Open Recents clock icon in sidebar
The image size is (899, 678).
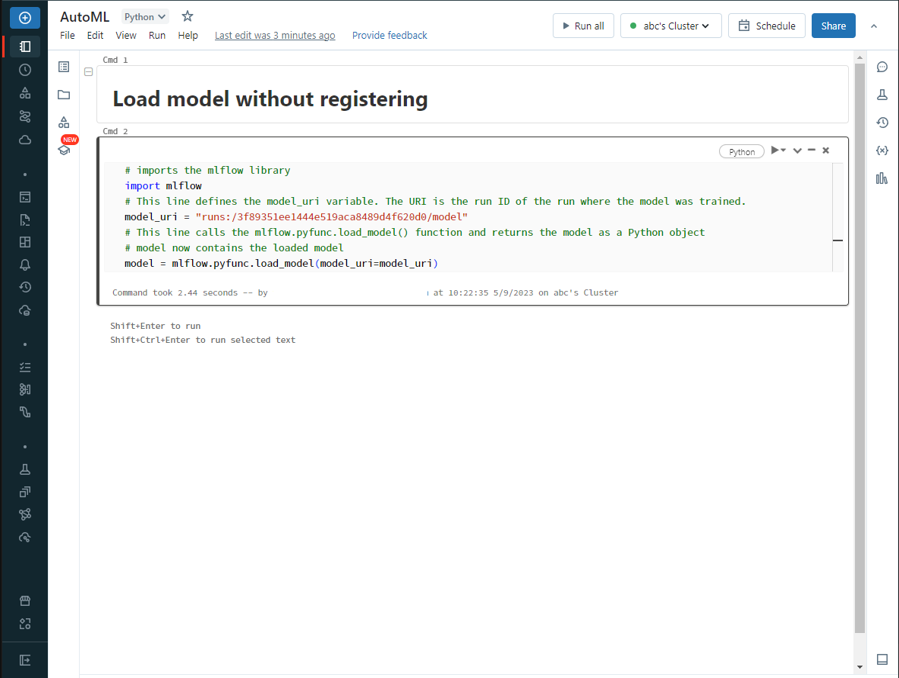25,70
